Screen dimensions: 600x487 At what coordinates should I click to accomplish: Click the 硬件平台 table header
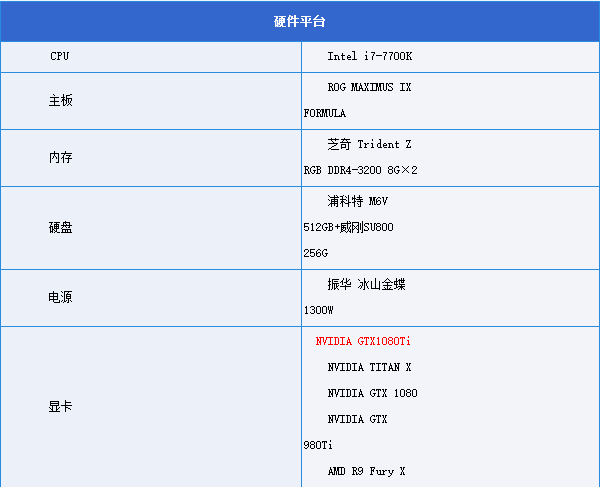tap(300, 21)
